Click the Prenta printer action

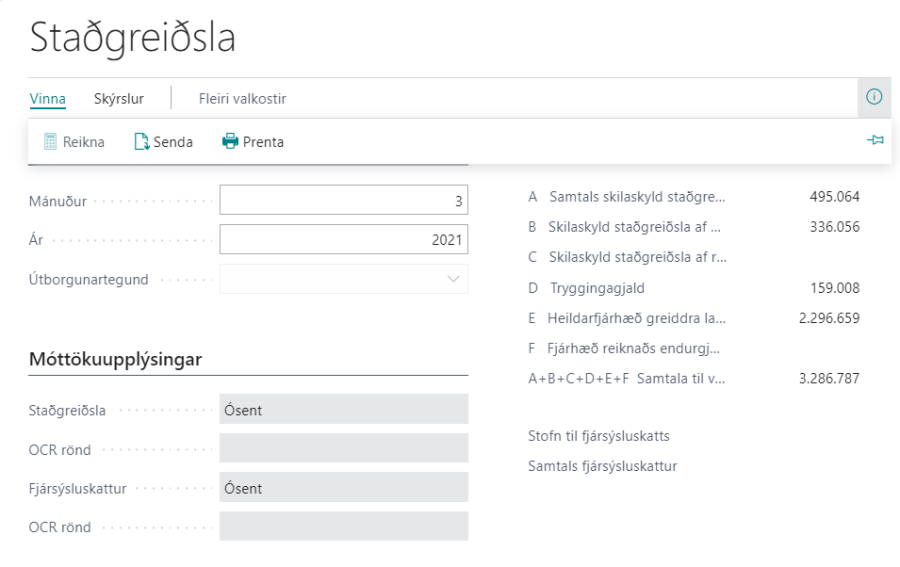pyautogui.click(x=253, y=142)
